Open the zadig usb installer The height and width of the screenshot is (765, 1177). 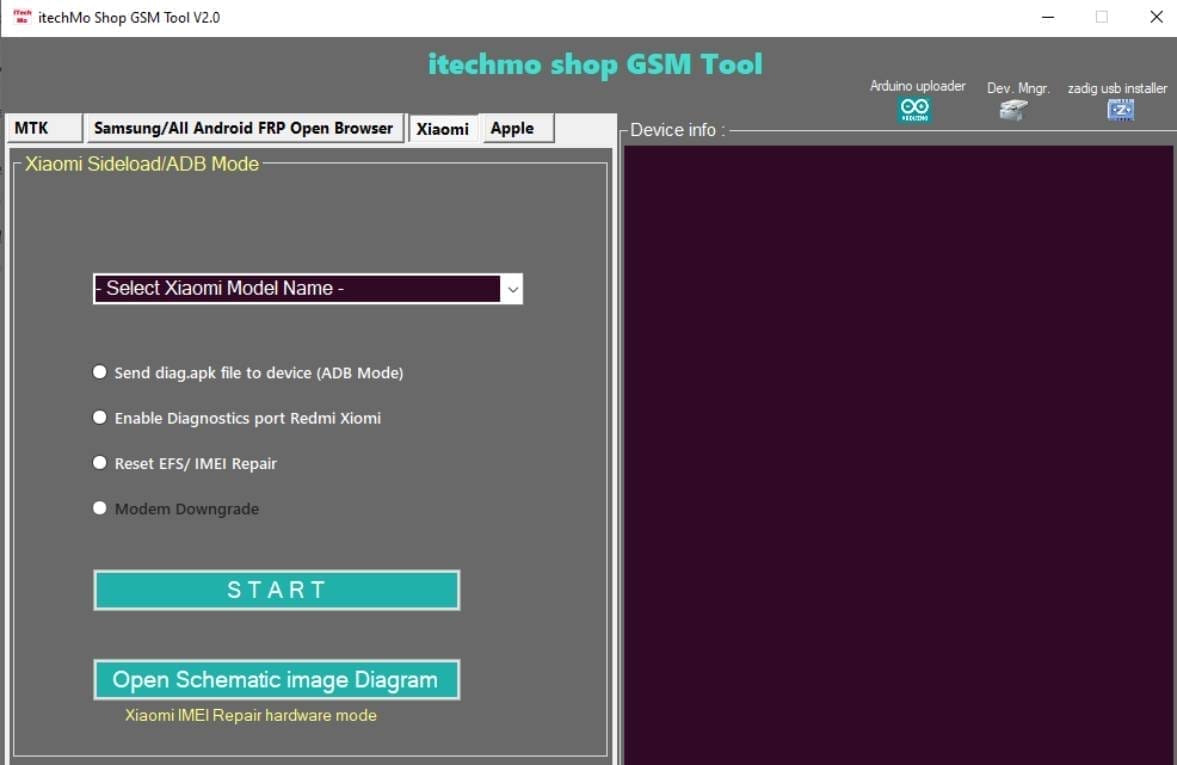coord(1119,110)
